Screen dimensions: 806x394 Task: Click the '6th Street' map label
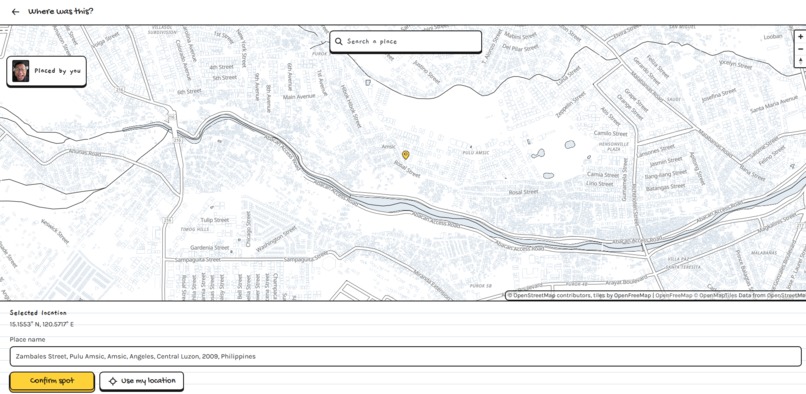click(x=189, y=92)
